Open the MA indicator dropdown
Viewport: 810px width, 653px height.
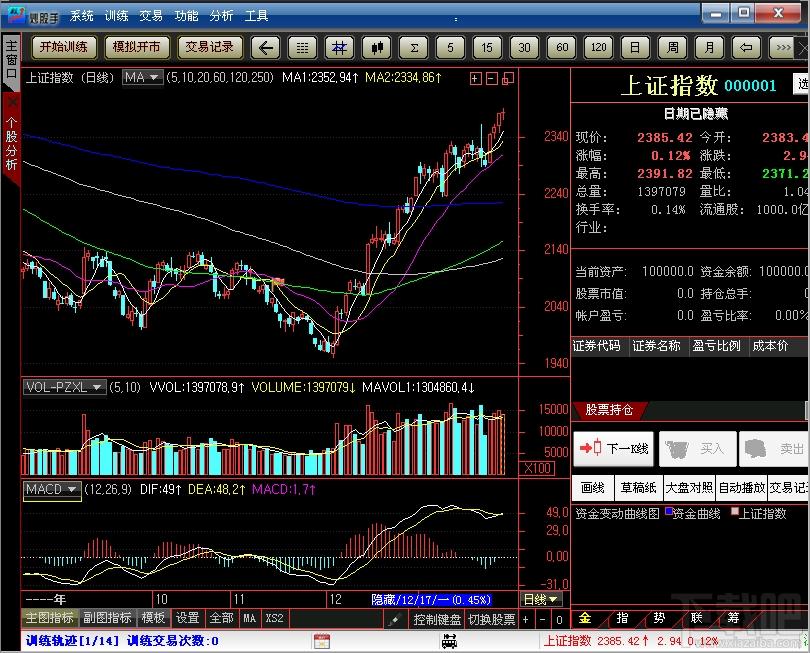point(143,77)
